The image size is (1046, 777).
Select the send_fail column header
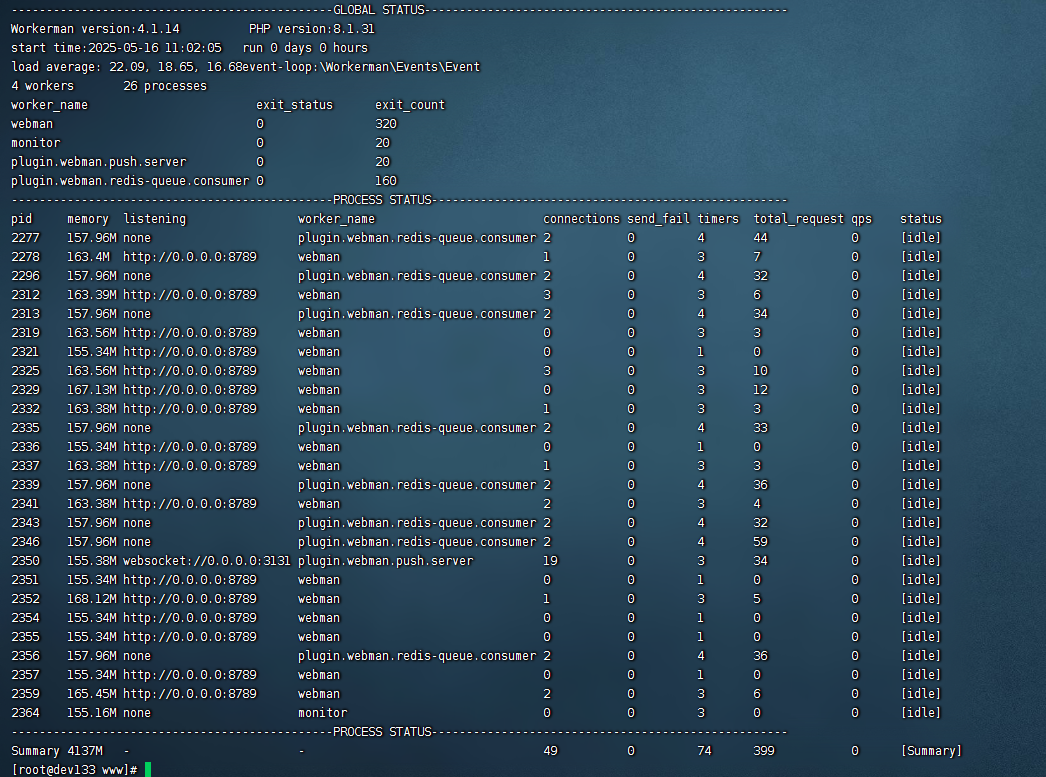click(x=658, y=219)
